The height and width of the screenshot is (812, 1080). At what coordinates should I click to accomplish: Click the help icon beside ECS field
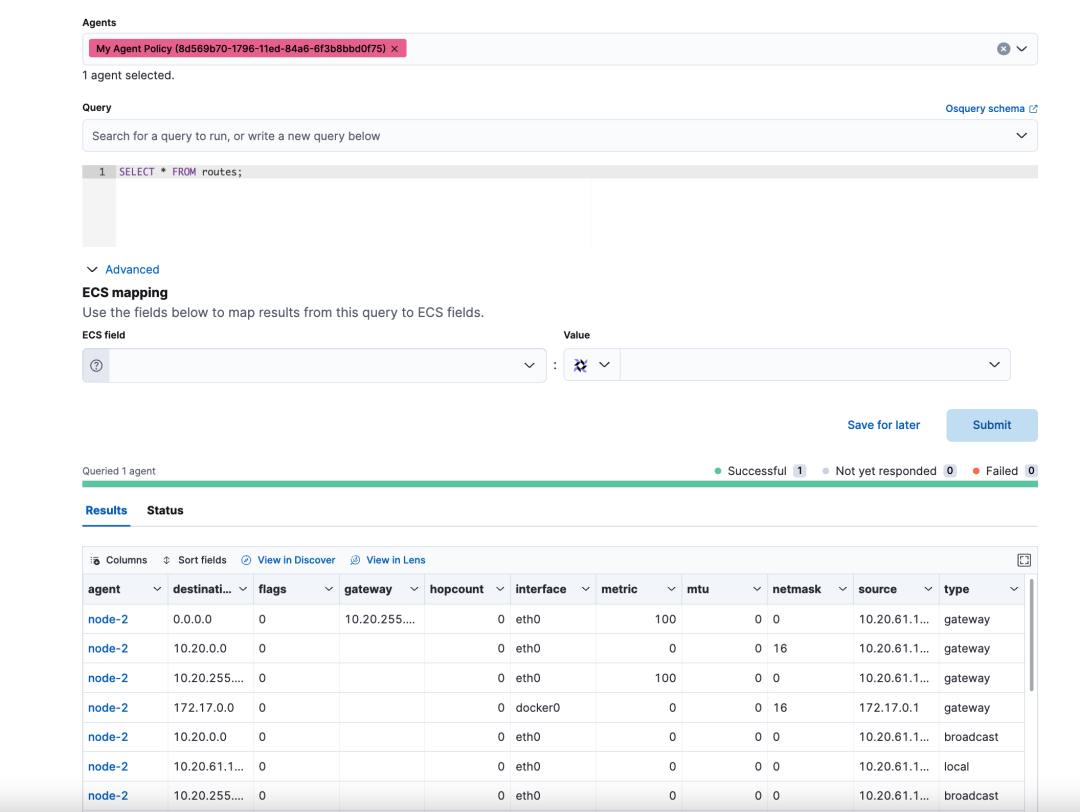click(95, 364)
